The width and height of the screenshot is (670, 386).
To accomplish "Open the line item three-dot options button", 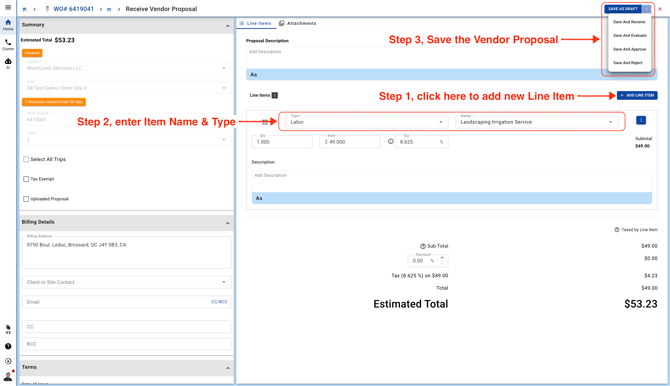I will (x=641, y=121).
